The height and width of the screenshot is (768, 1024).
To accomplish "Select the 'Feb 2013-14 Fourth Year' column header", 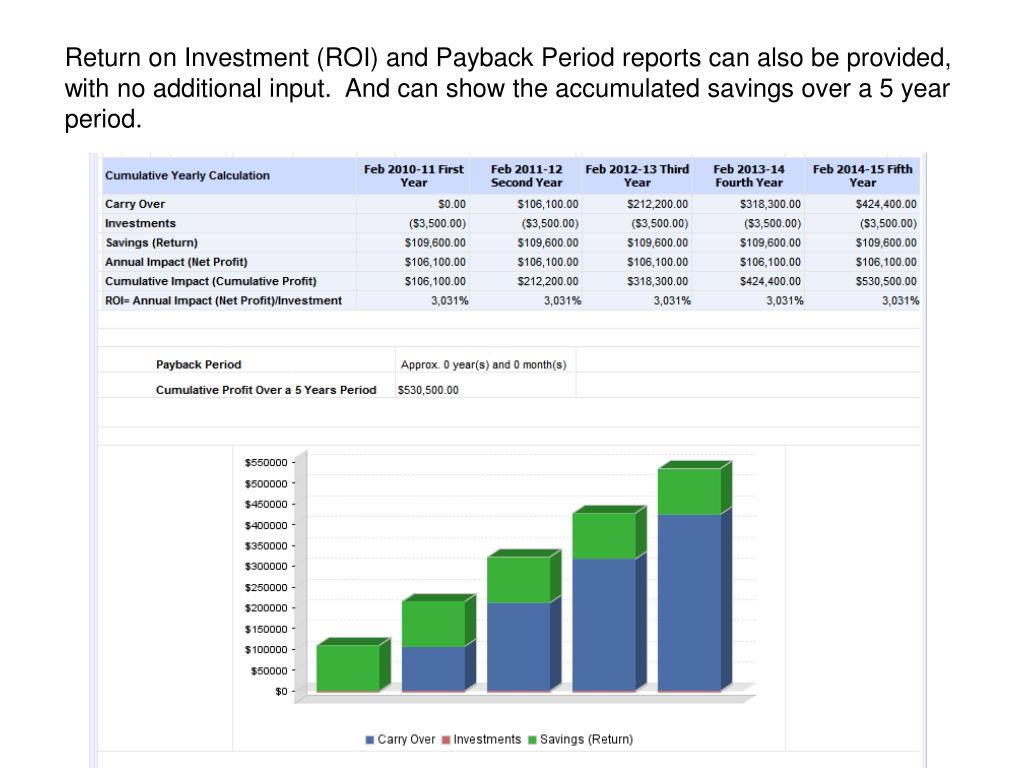I will pyautogui.click(x=748, y=176).
